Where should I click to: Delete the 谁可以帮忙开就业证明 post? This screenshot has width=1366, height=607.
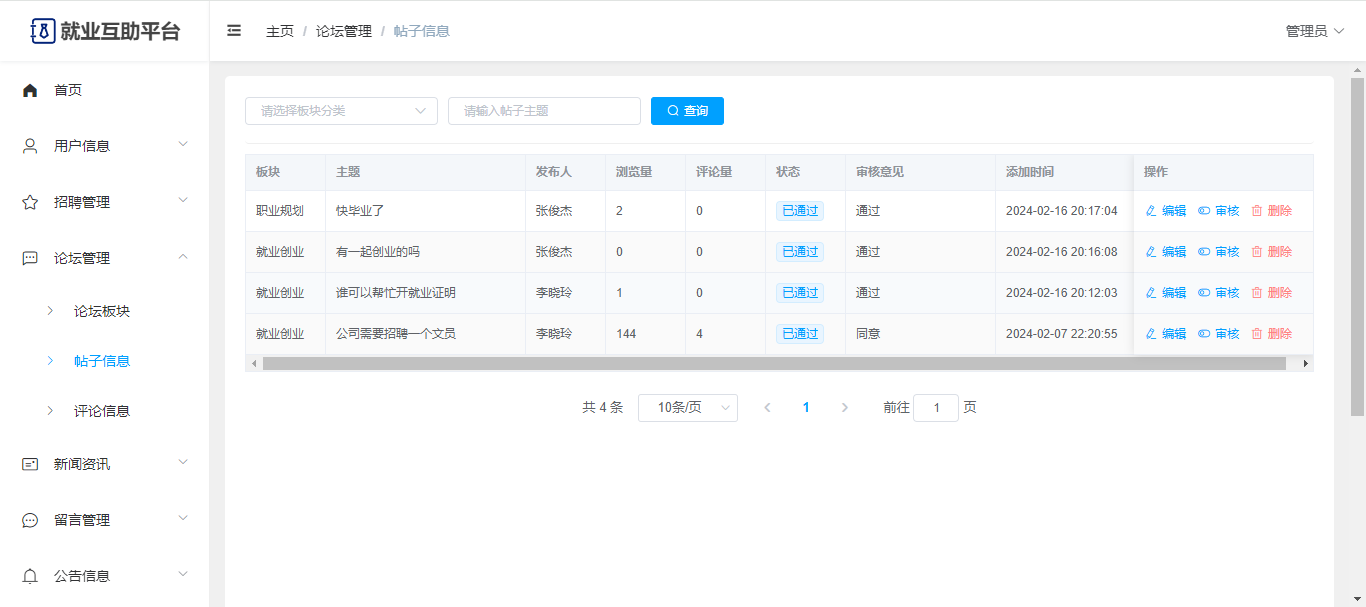click(x=1271, y=293)
